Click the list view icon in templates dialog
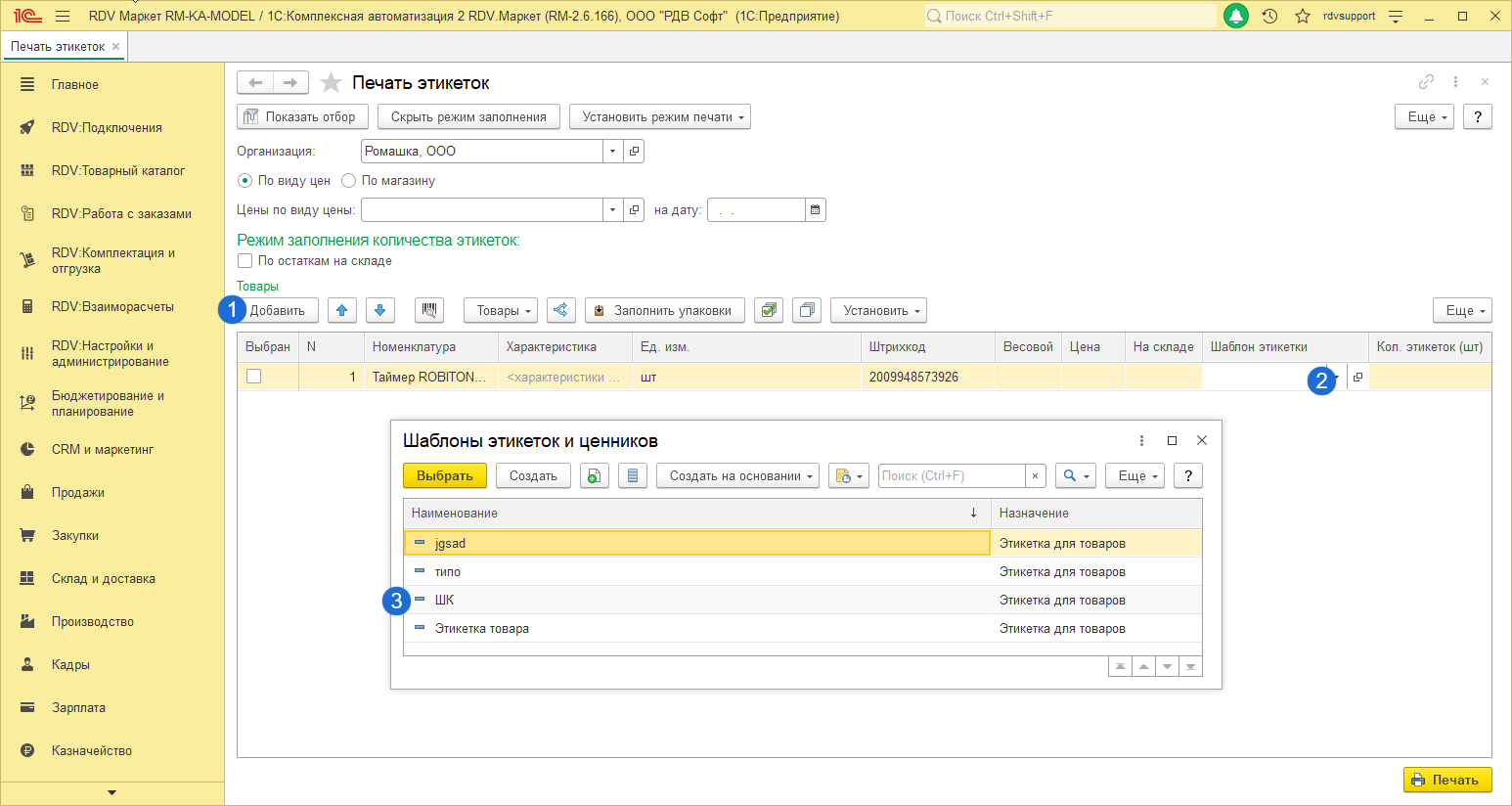 click(633, 475)
